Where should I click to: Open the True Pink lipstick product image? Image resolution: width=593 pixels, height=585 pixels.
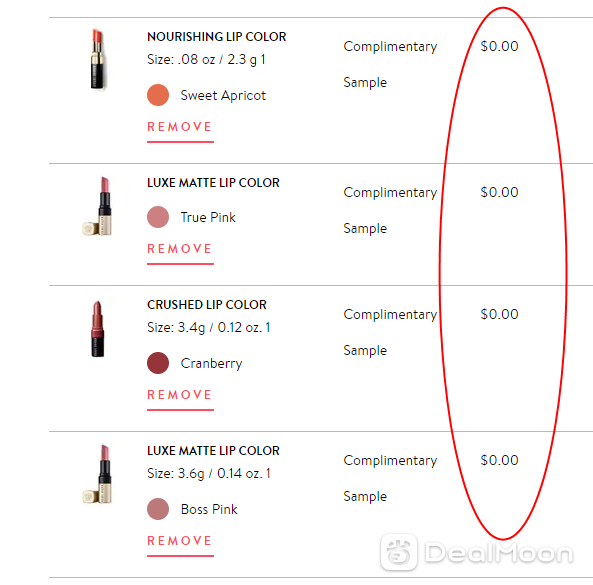(x=98, y=206)
